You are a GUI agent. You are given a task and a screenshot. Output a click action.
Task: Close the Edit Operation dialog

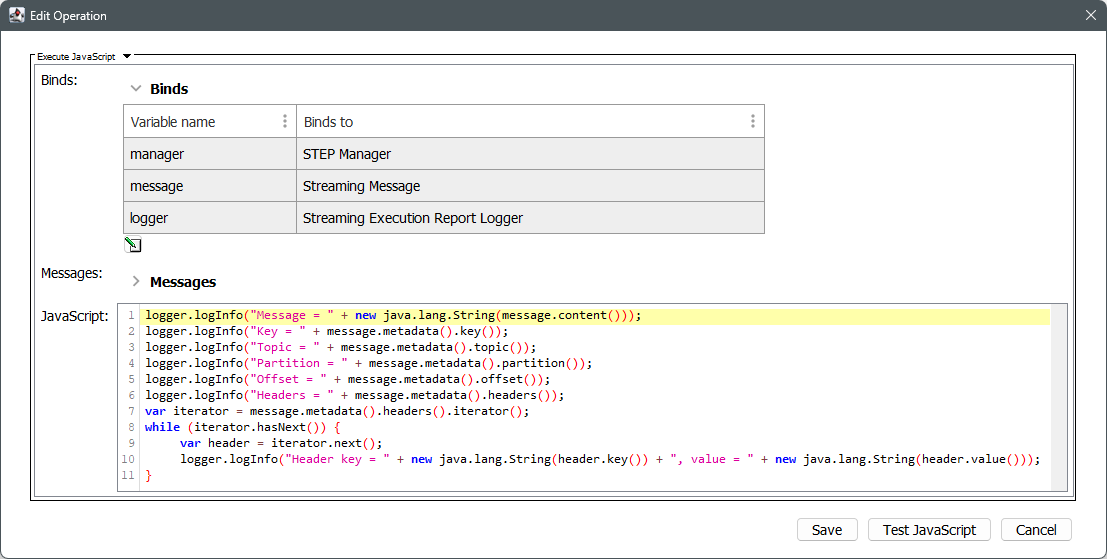(1090, 15)
